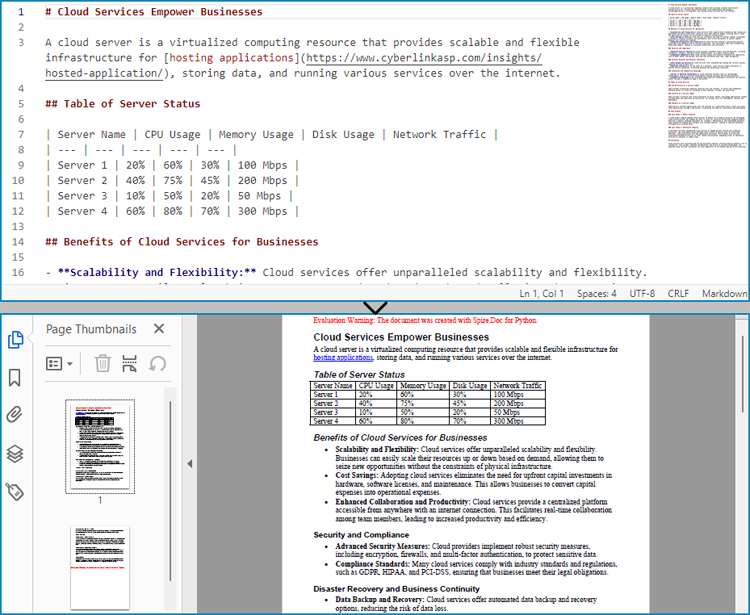Collapse the navigation pane with left arrow
Image resolution: width=750 pixels, height=615 pixels.
click(189, 464)
